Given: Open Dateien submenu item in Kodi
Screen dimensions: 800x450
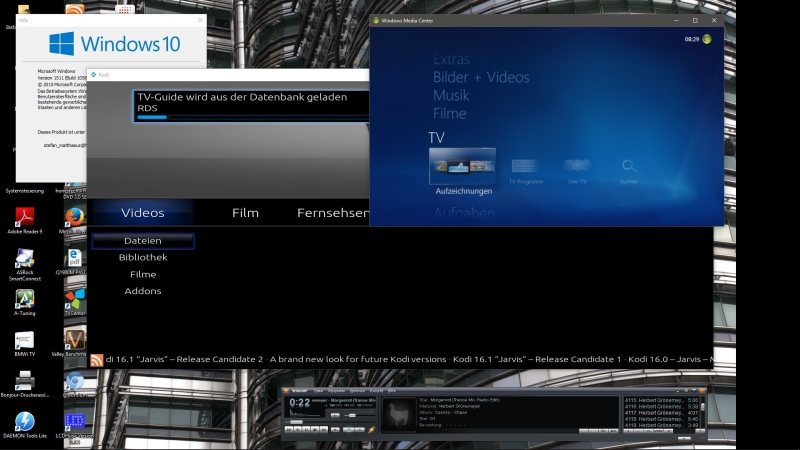Looking at the screenshot, I should coord(143,241).
